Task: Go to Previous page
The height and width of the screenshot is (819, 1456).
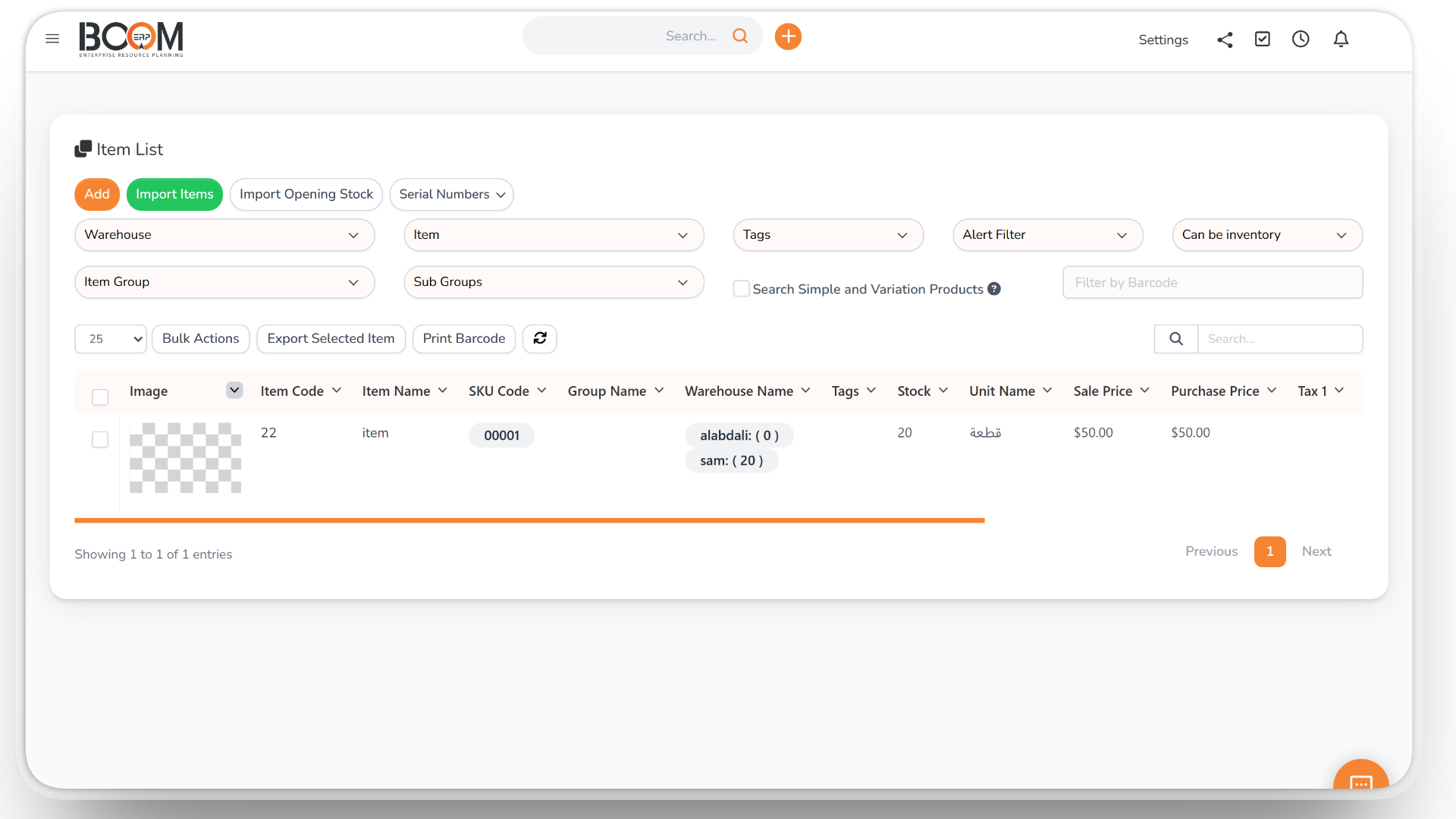Action: 1211,551
